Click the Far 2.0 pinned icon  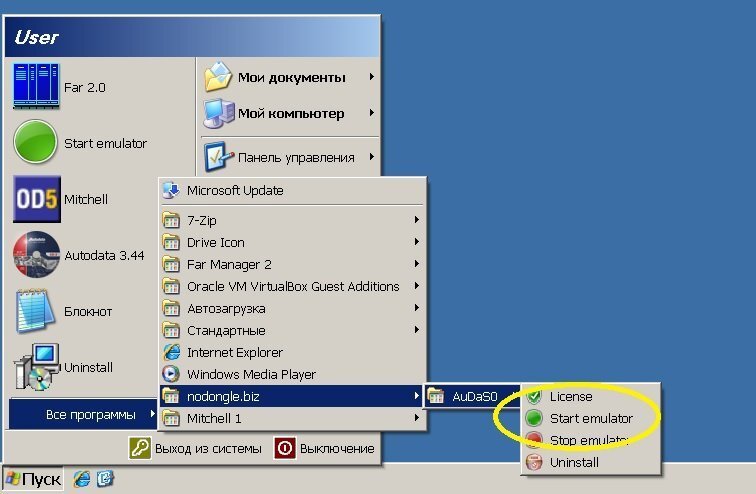[36, 87]
